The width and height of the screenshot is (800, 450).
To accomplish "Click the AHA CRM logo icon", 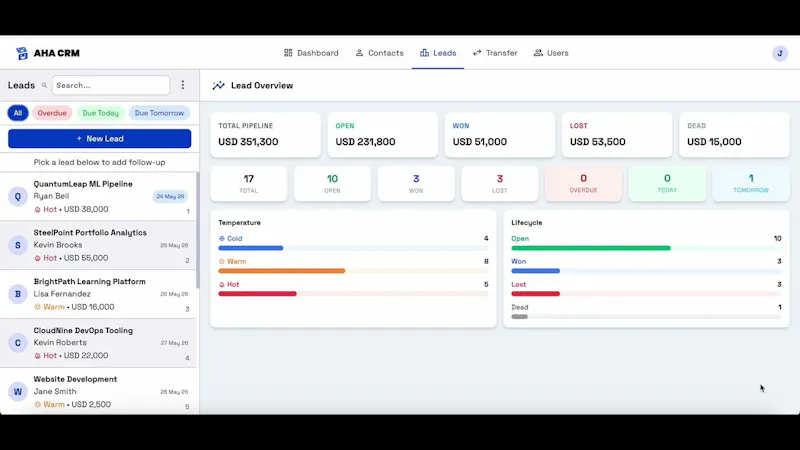I will (21, 53).
